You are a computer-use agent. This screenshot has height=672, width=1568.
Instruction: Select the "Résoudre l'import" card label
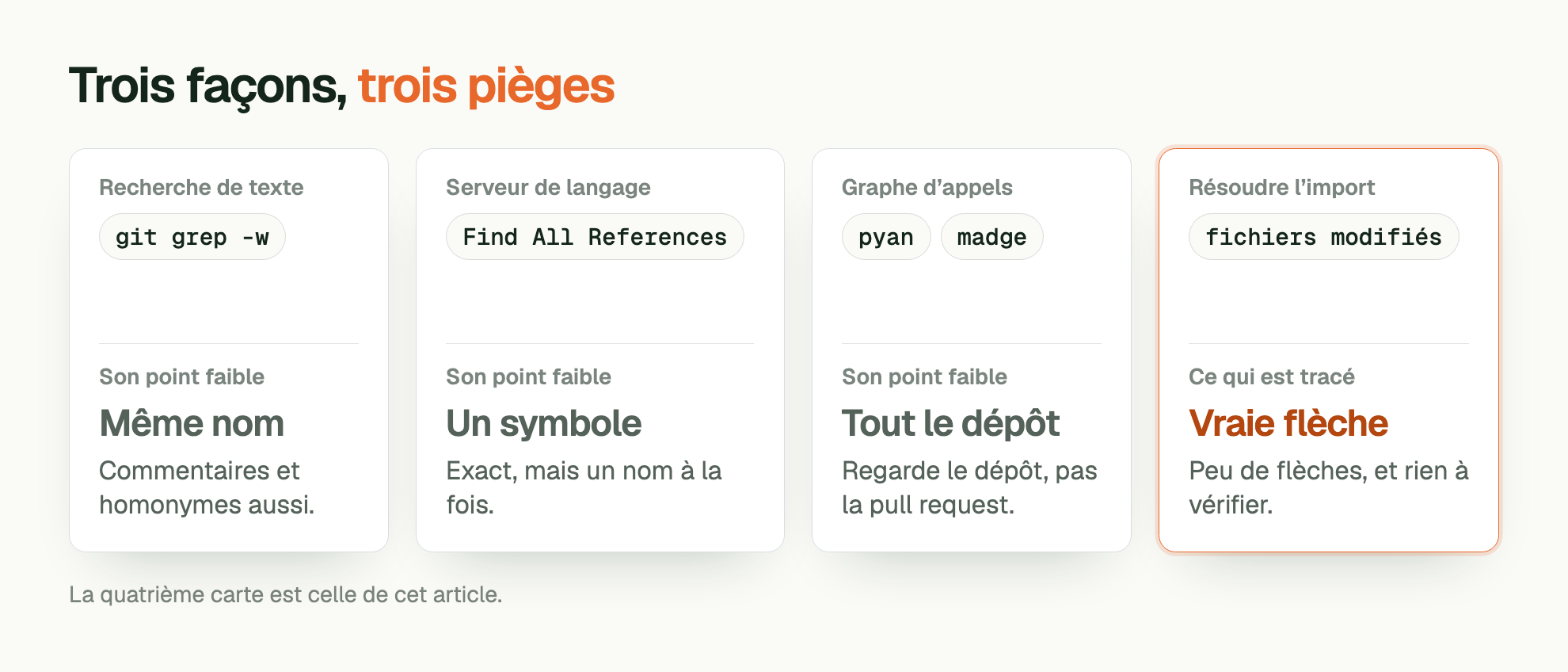coord(1281,187)
